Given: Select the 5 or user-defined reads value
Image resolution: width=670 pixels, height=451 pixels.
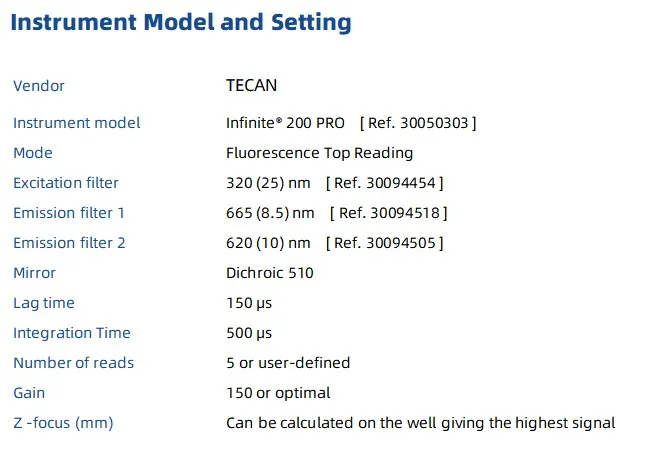Looking at the screenshot, I should [x=288, y=363].
